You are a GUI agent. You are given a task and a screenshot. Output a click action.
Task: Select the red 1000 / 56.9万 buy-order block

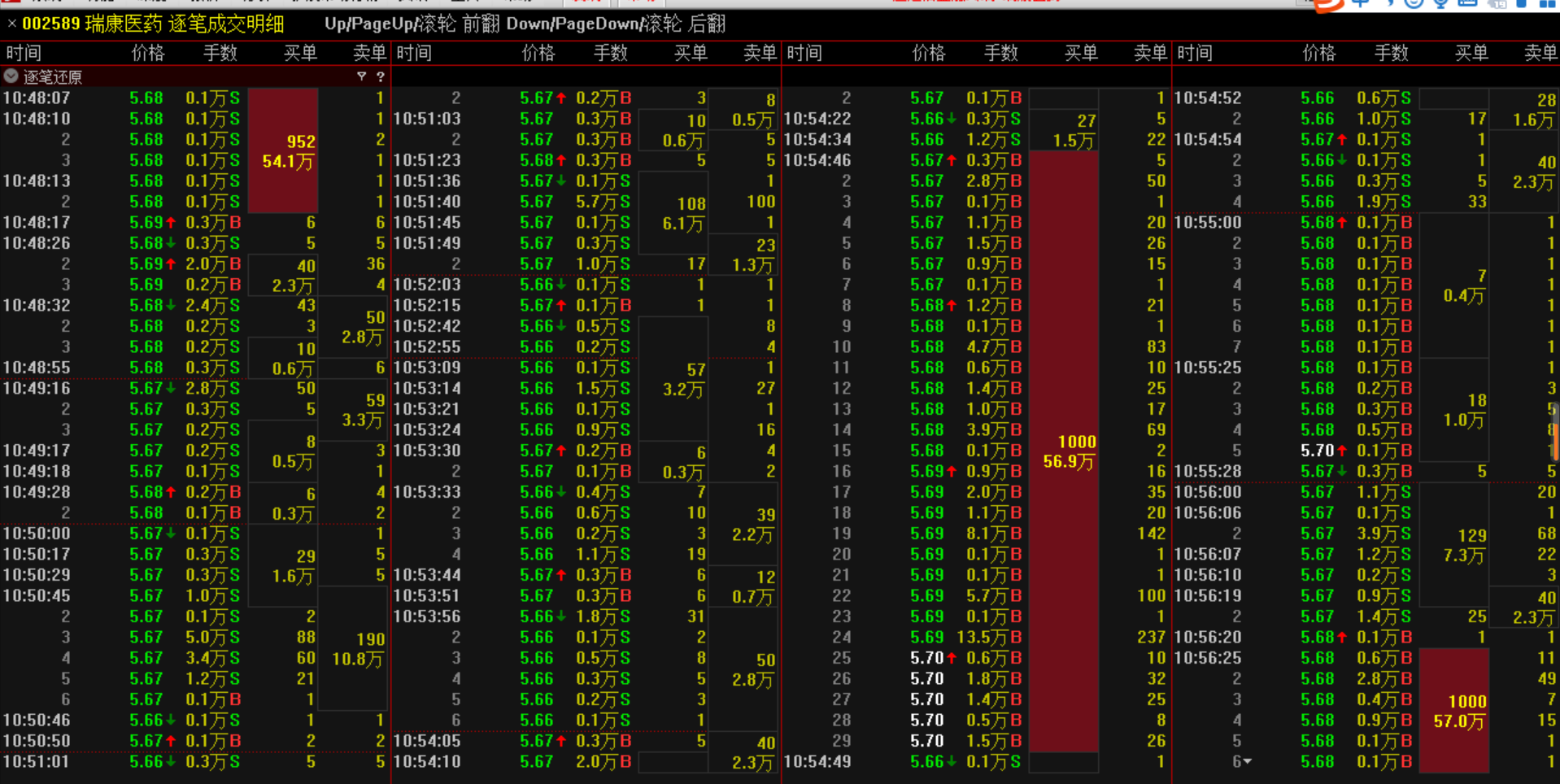1064,451
